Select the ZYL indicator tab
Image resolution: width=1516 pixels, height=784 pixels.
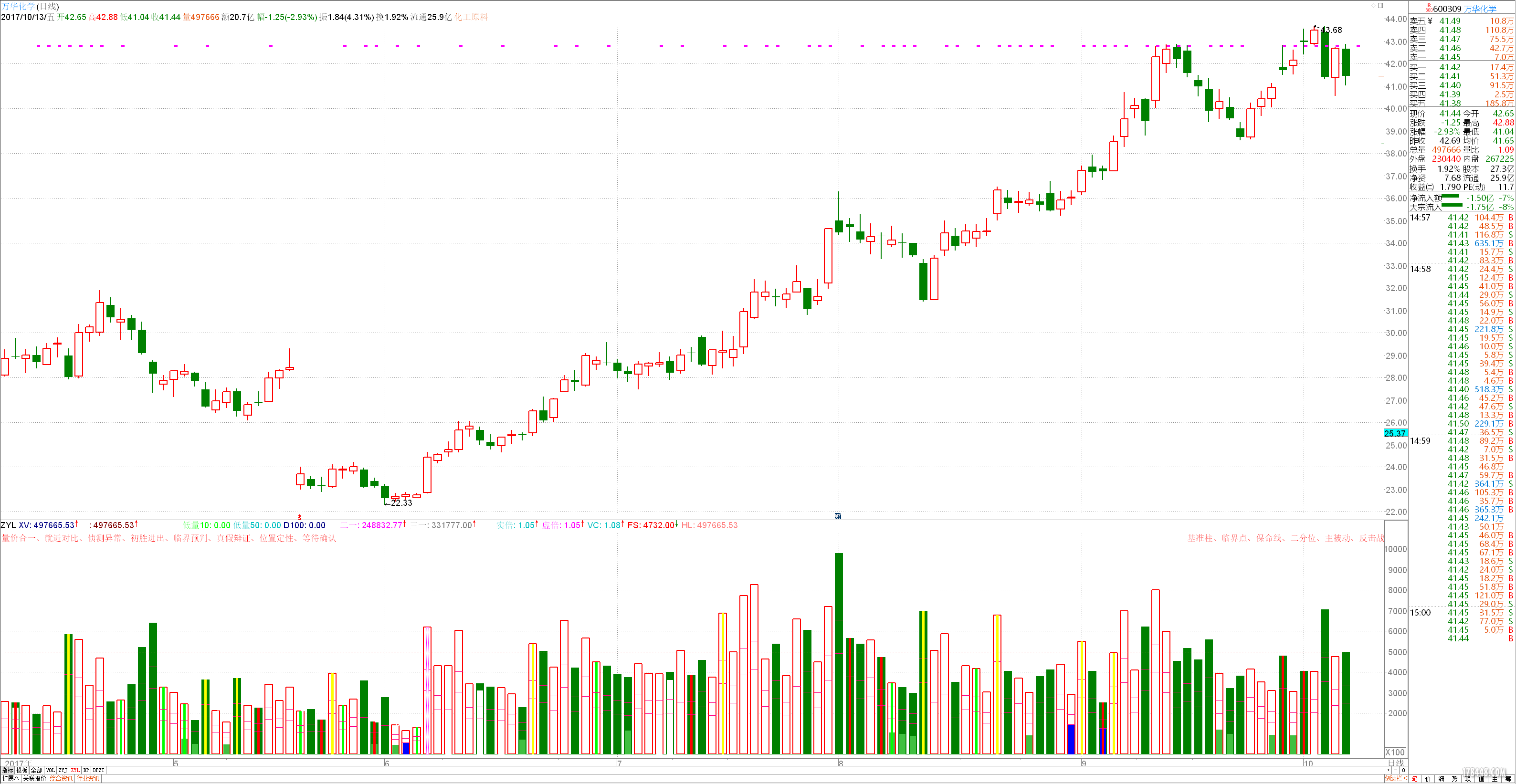(x=75, y=770)
